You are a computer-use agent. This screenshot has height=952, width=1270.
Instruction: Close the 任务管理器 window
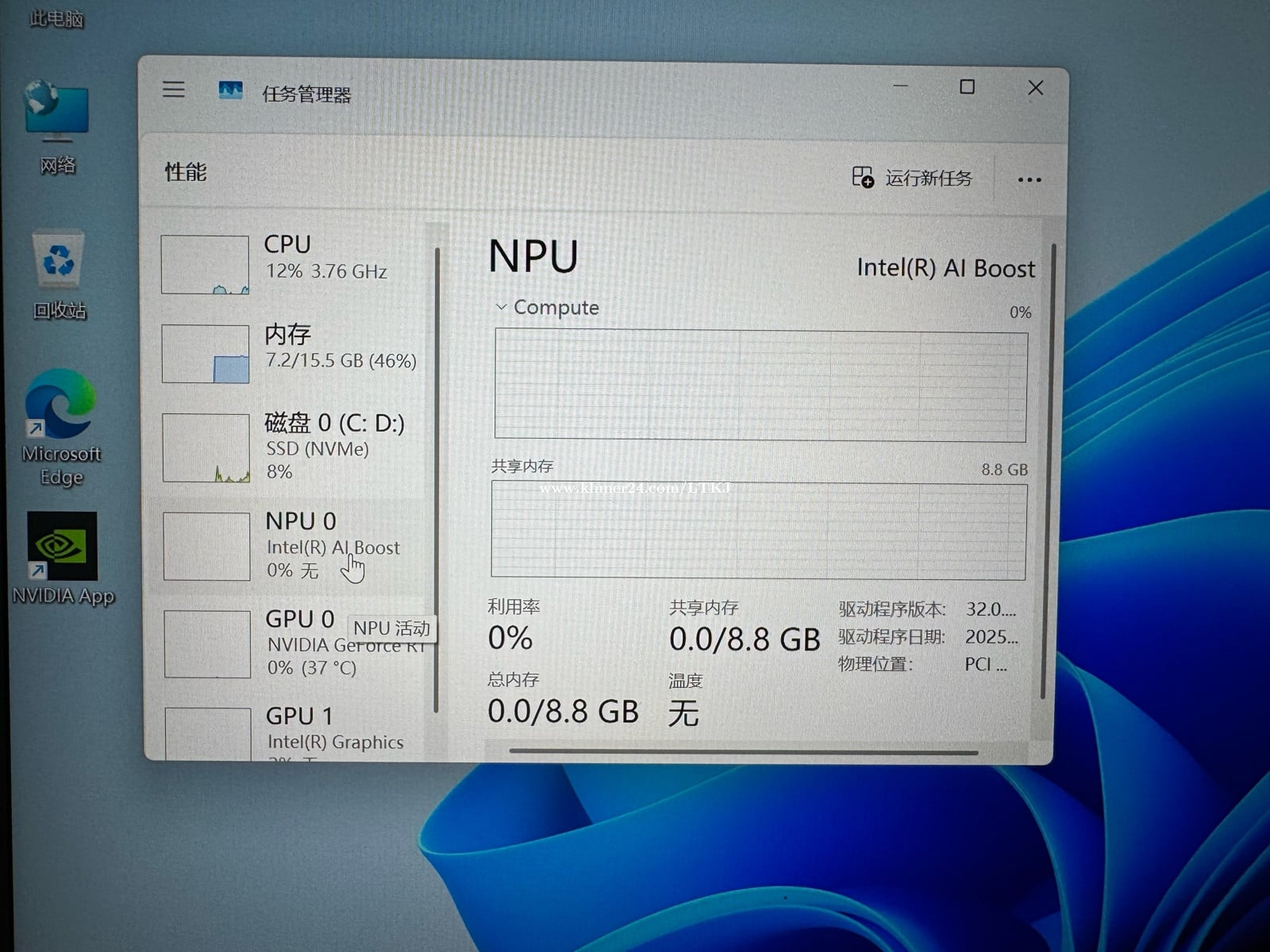1035,88
